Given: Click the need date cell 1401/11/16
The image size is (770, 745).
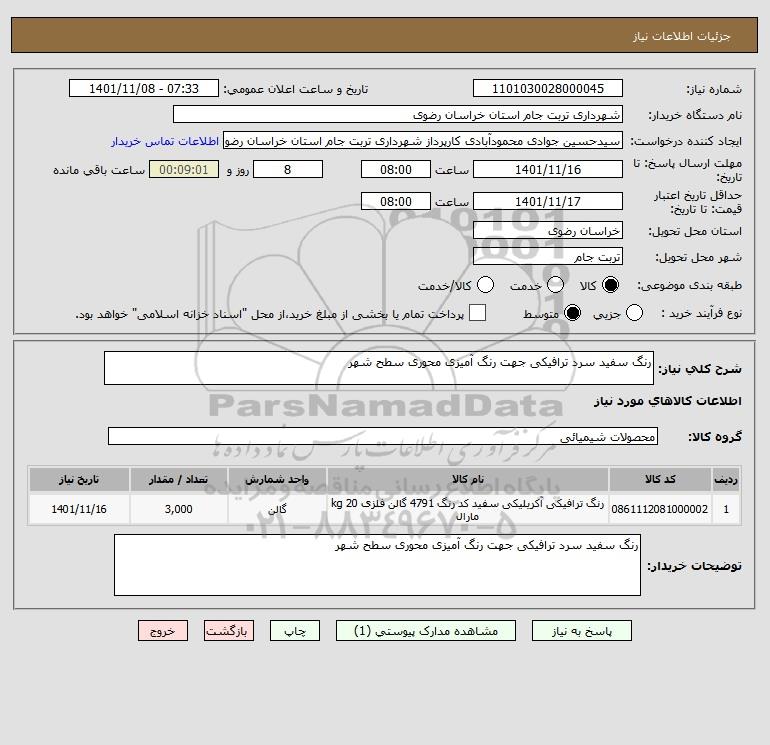Looking at the screenshot, I should [79, 509].
